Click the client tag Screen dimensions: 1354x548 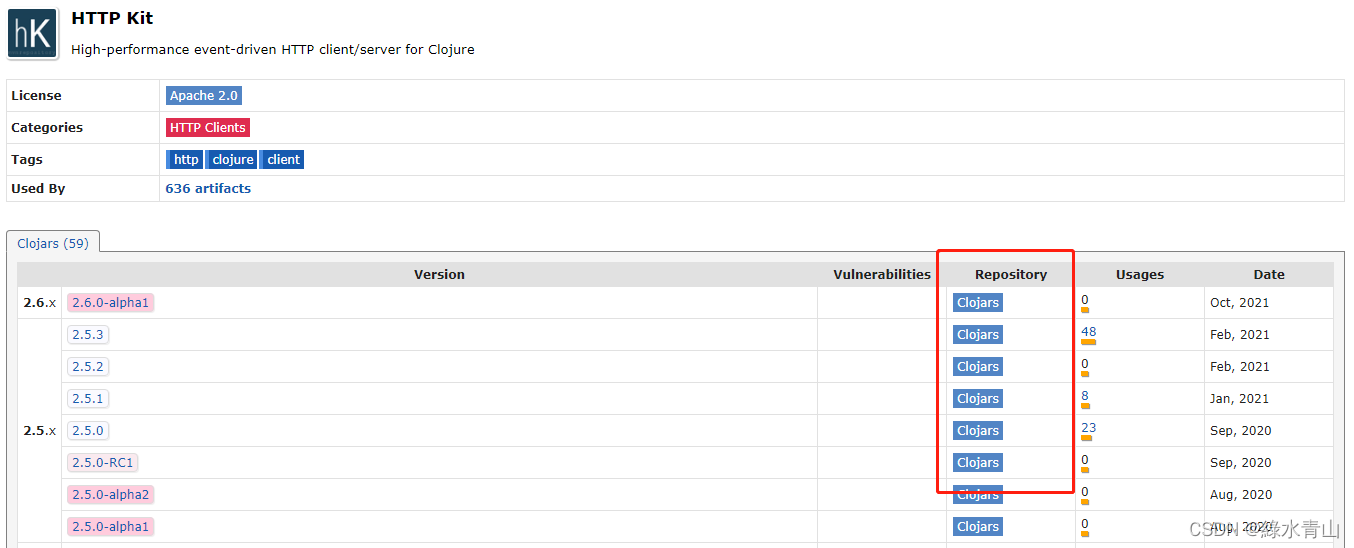tap(283, 160)
